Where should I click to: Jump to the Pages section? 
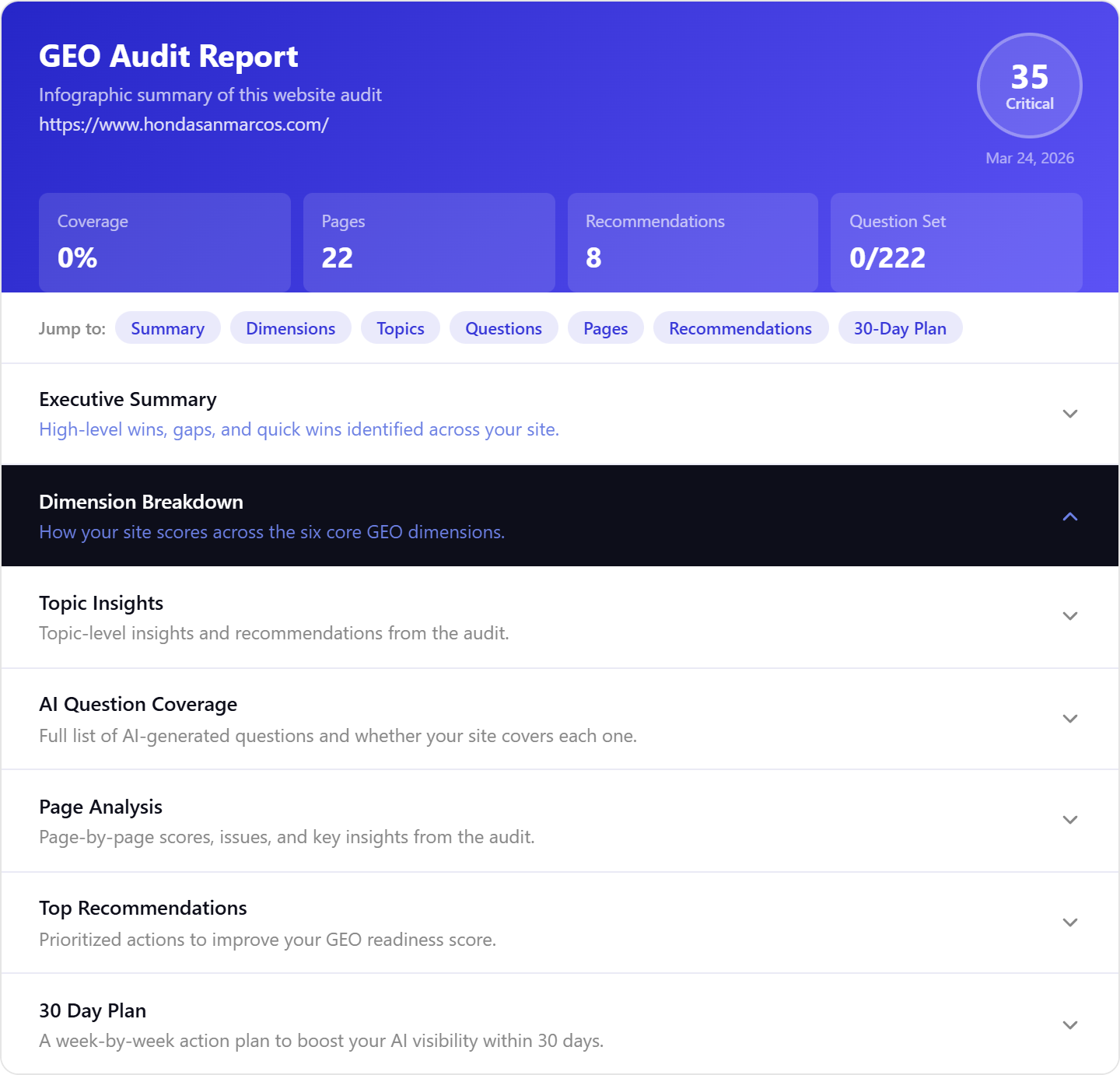pyautogui.click(x=606, y=328)
